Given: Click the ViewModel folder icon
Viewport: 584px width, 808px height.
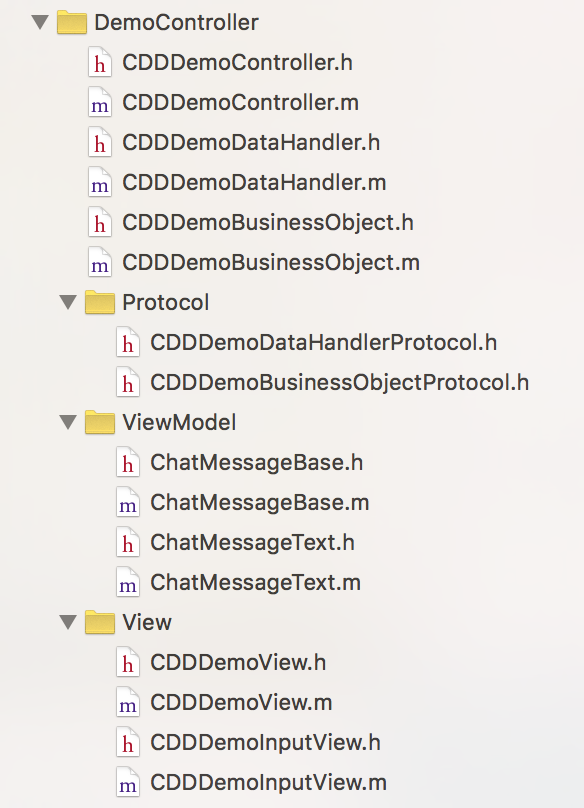Looking at the screenshot, I should click(99, 422).
